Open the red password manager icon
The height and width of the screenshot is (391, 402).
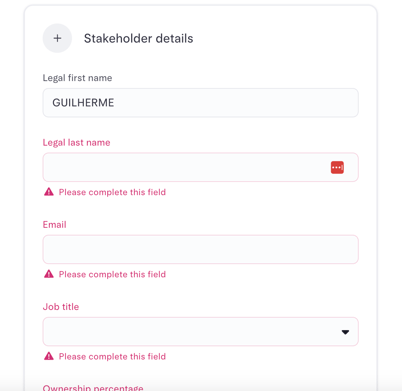(337, 167)
